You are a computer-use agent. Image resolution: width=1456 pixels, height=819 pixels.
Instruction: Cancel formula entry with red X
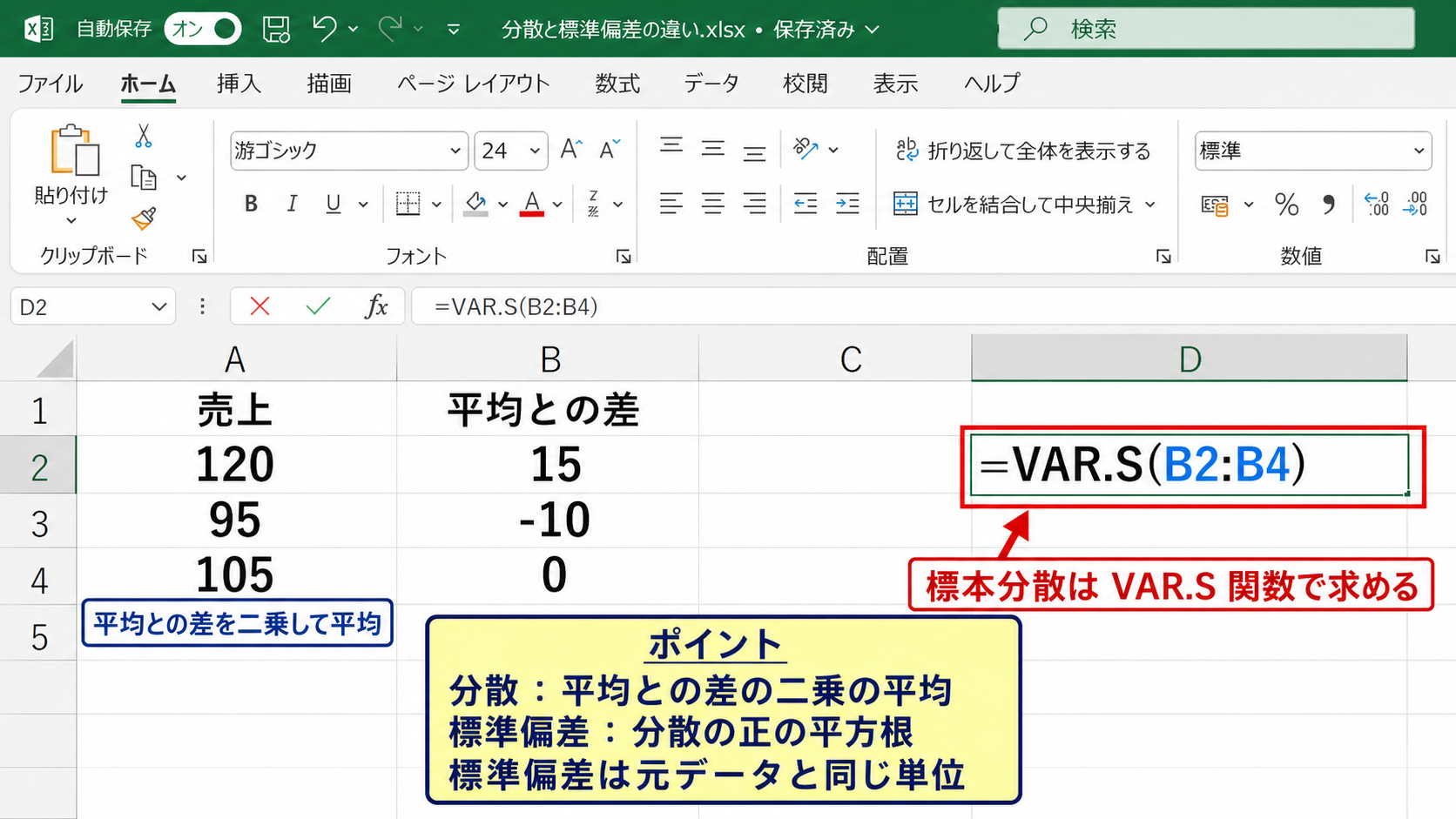260,306
